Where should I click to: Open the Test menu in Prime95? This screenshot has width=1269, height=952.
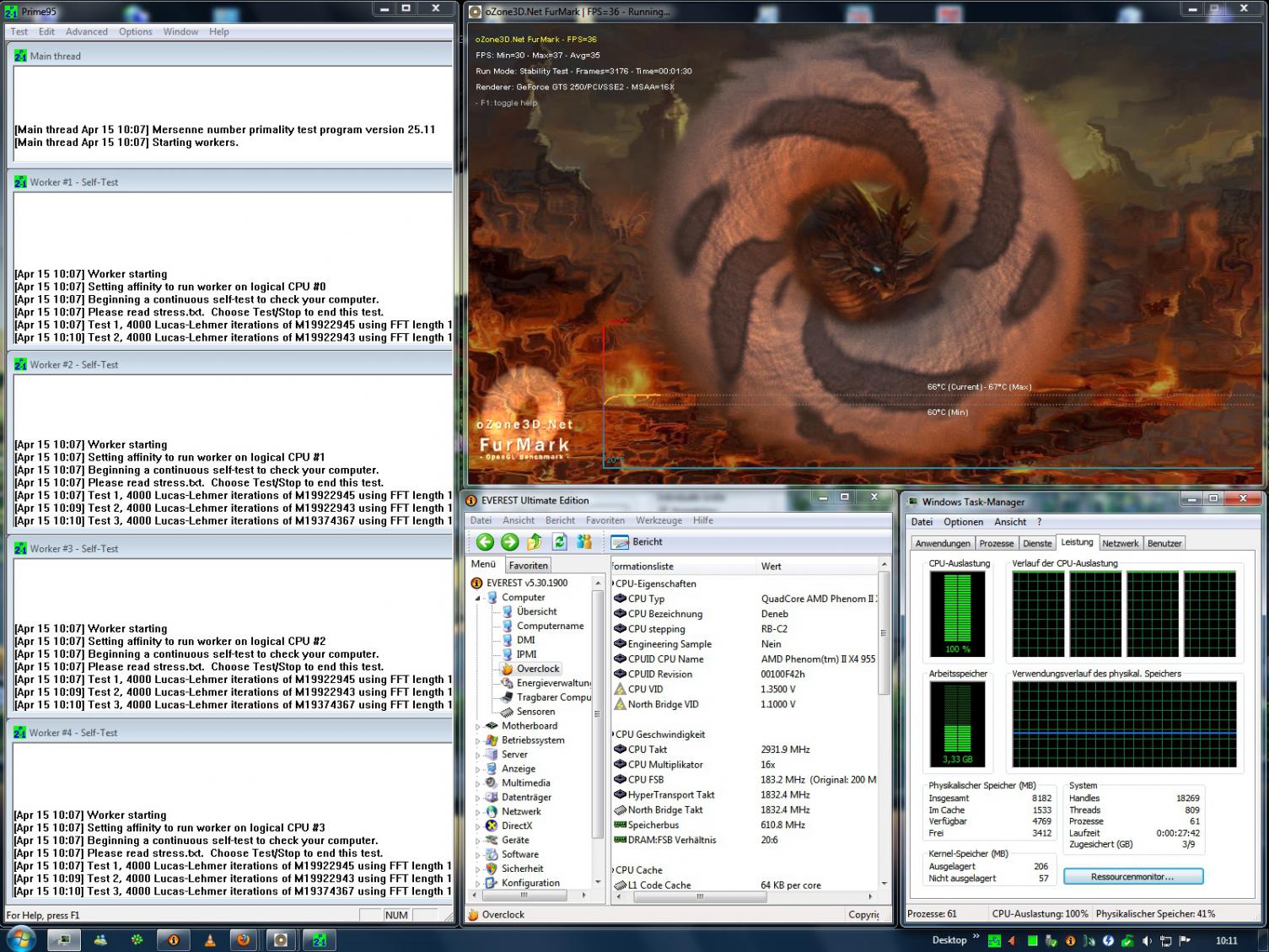[19, 32]
